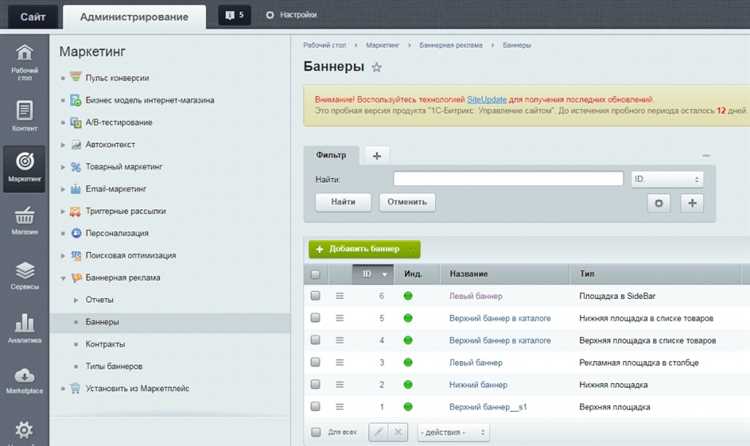The image size is (750, 446).
Task: Click the edit pencil button below table
Action: (378, 433)
